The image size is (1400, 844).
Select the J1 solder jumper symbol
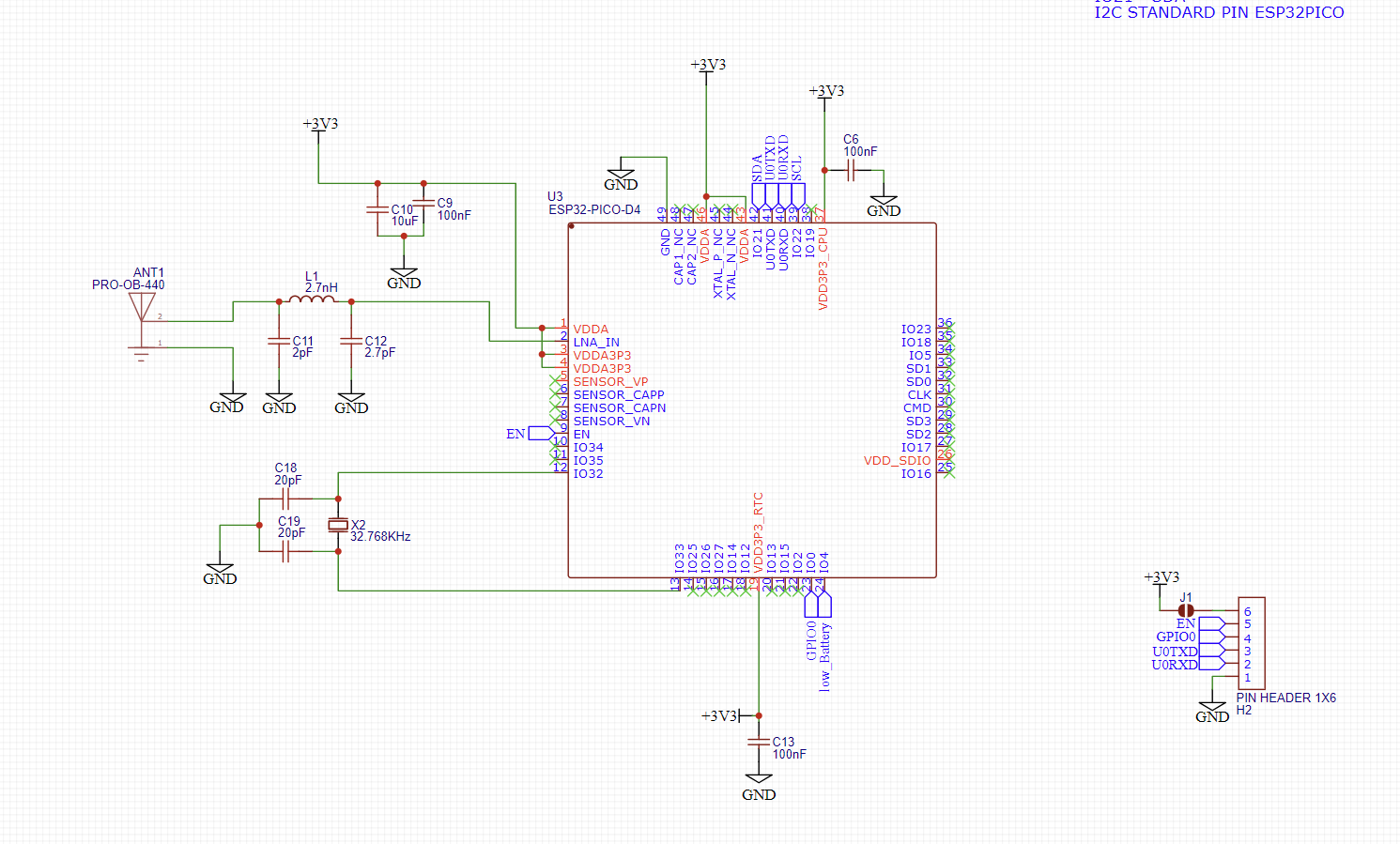click(1186, 610)
